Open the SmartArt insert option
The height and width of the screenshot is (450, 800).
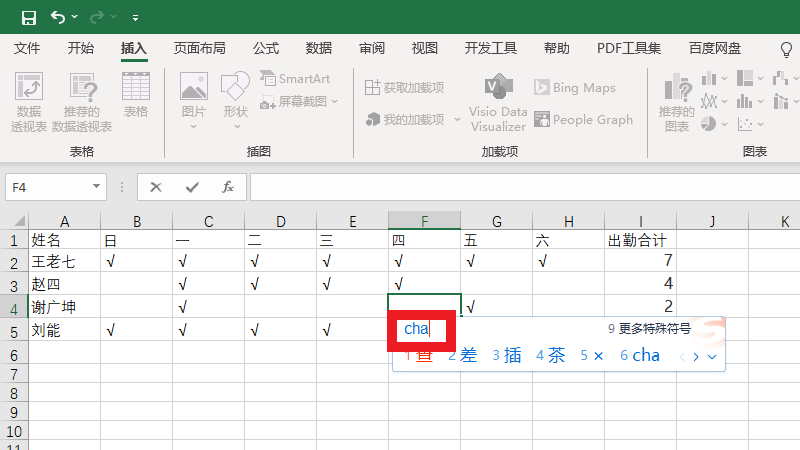pos(295,78)
